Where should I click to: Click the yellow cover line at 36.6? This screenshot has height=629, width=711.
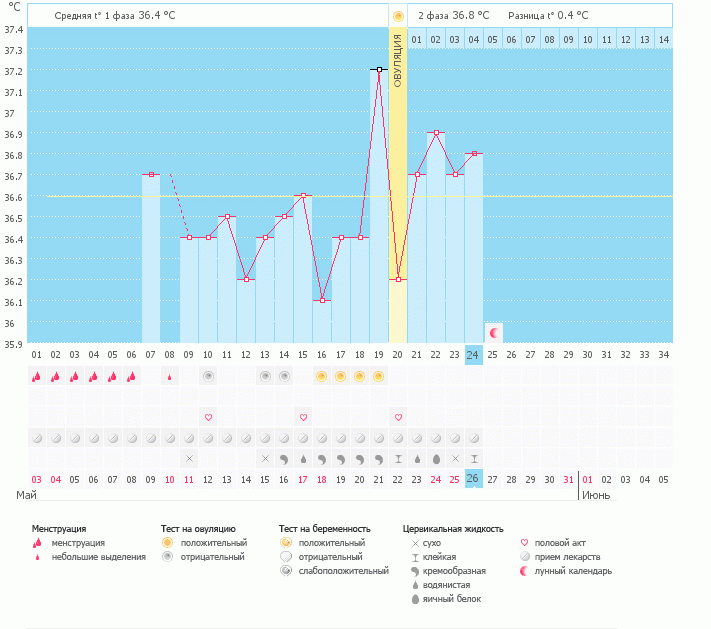[x=100, y=196]
